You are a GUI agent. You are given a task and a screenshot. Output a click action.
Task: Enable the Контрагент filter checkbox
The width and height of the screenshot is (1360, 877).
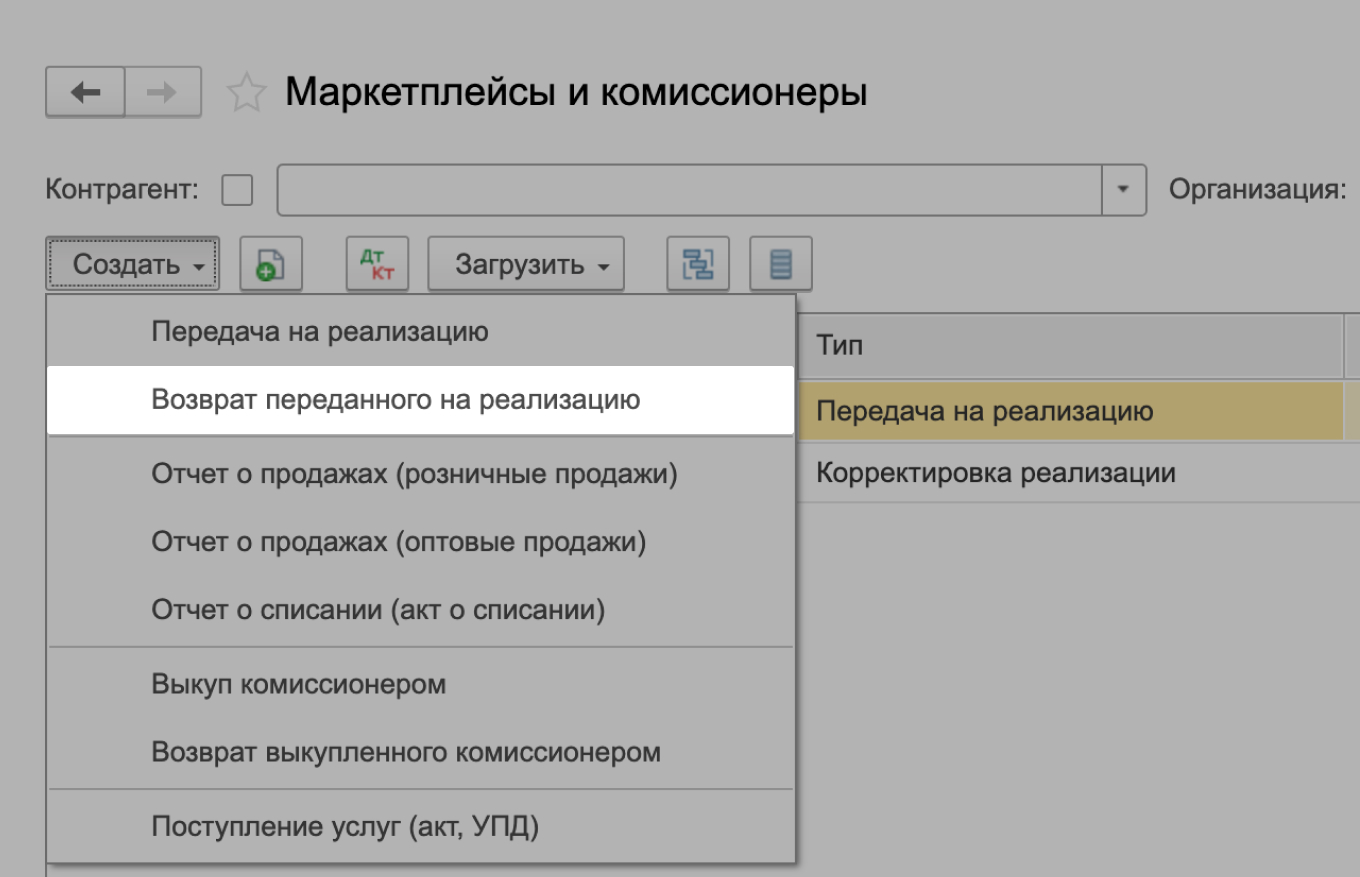[x=237, y=189]
